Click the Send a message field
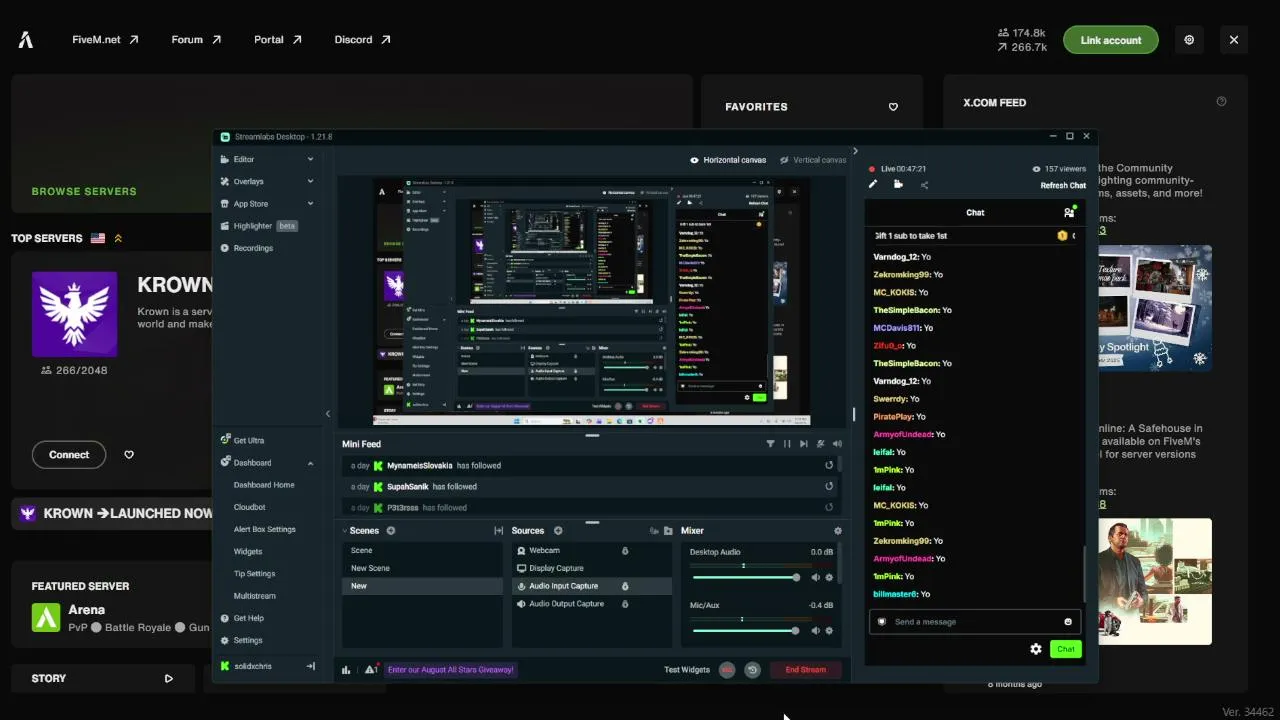Screen dimensions: 1280x720 [x=976, y=622]
